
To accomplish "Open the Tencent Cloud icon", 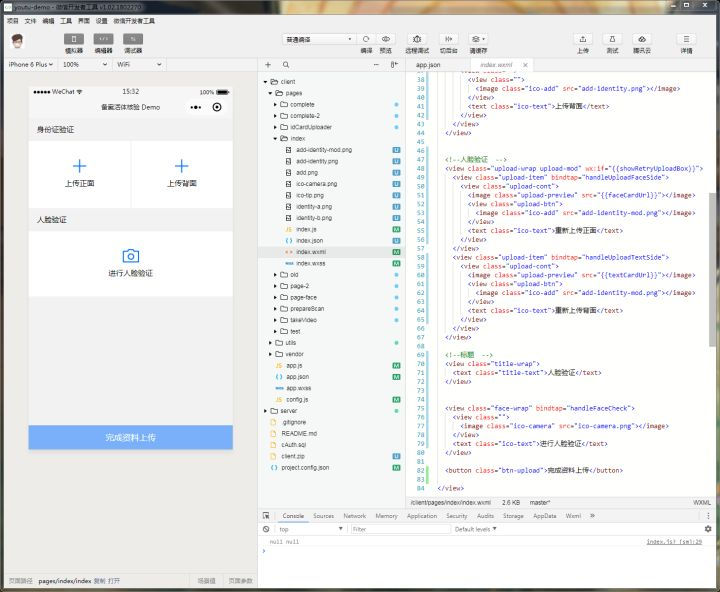I will pyautogui.click(x=642, y=39).
